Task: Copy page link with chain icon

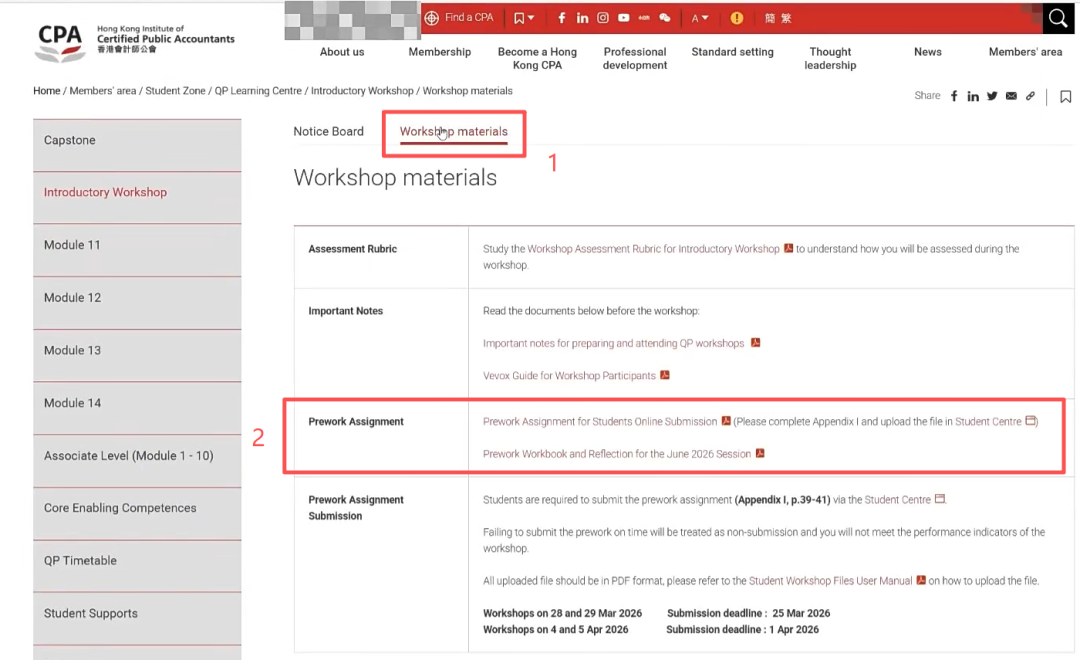Action: click(1030, 96)
